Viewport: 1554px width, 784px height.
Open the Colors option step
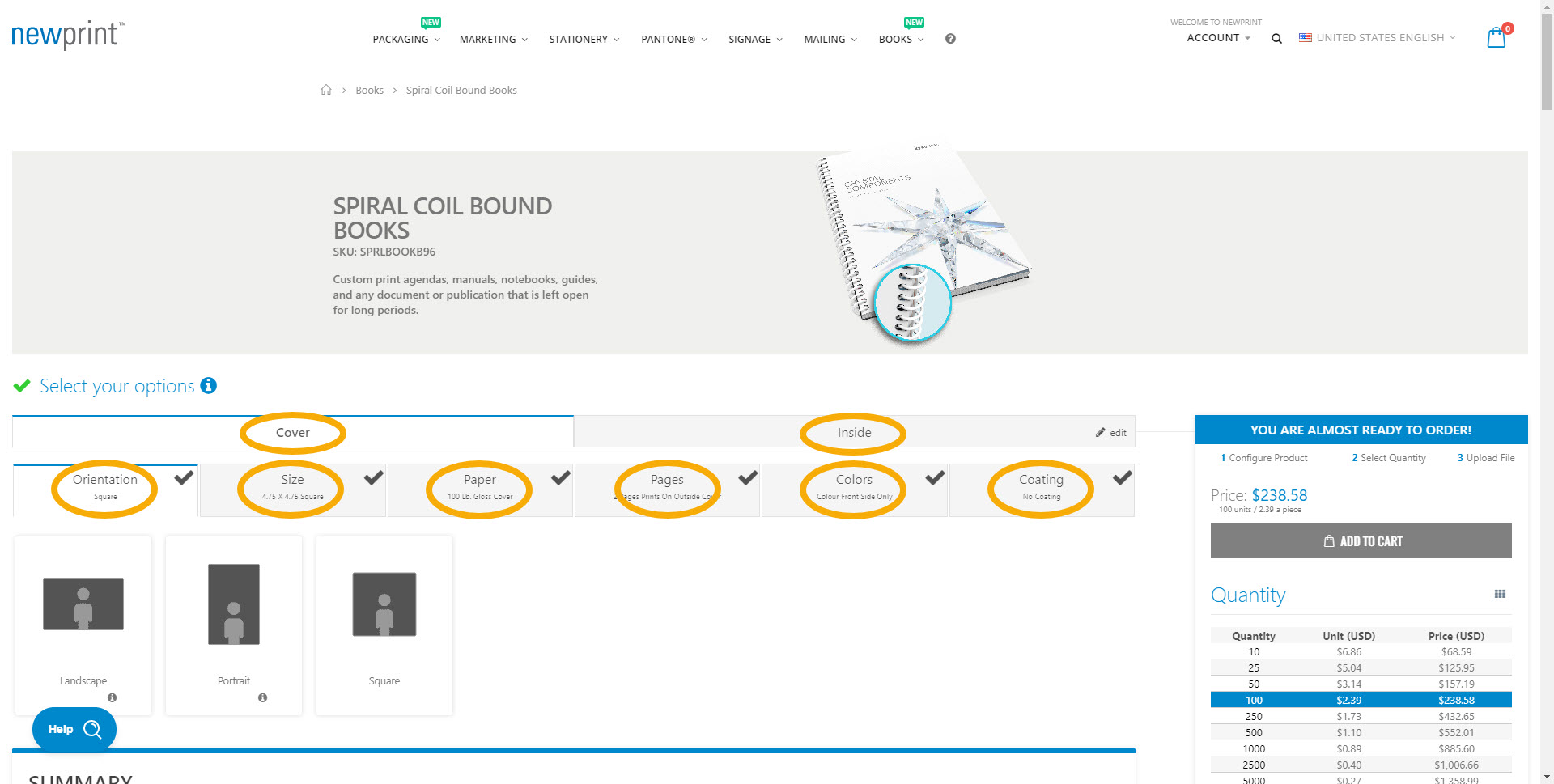click(854, 489)
